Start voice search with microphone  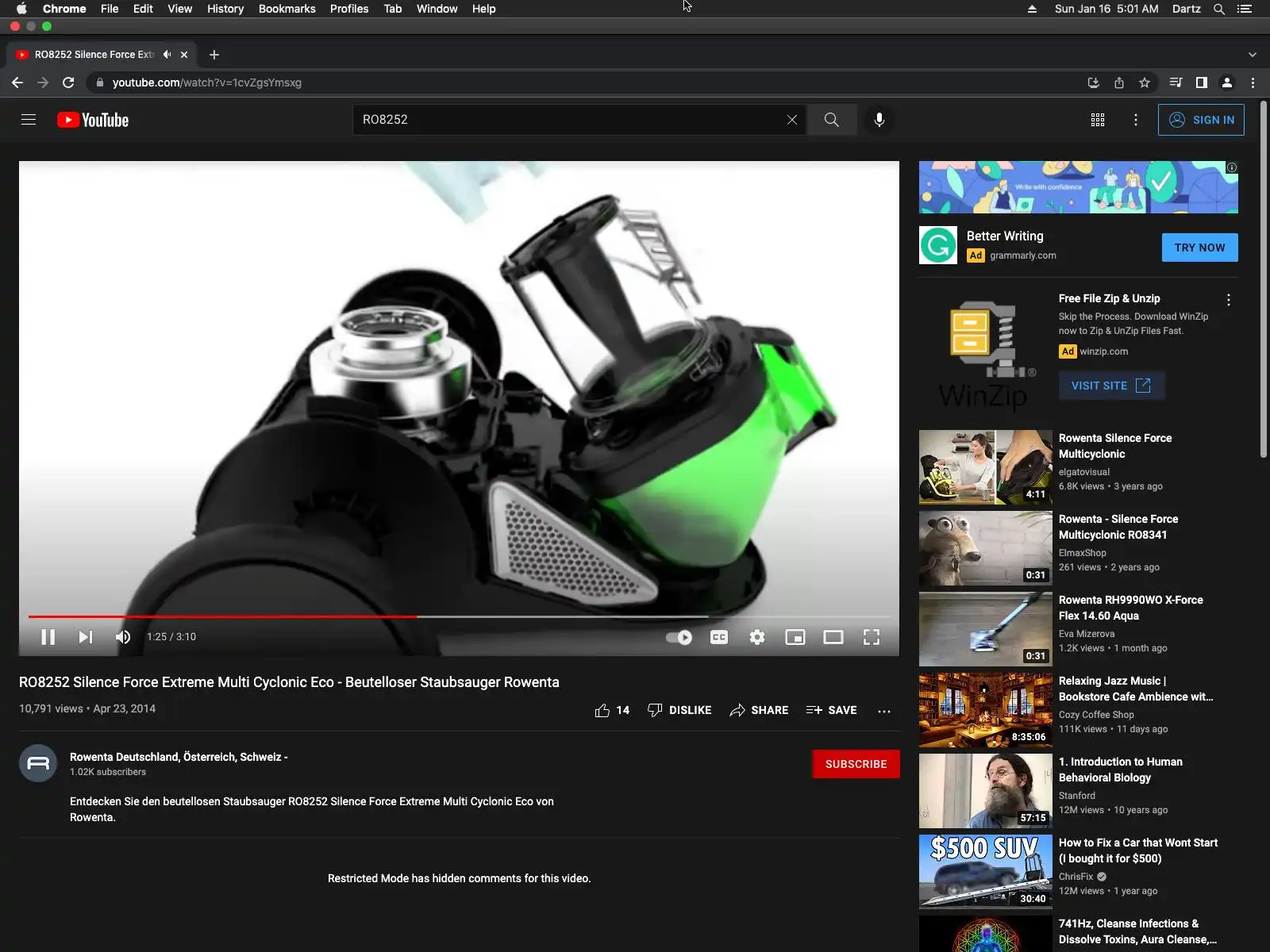(879, 120)
